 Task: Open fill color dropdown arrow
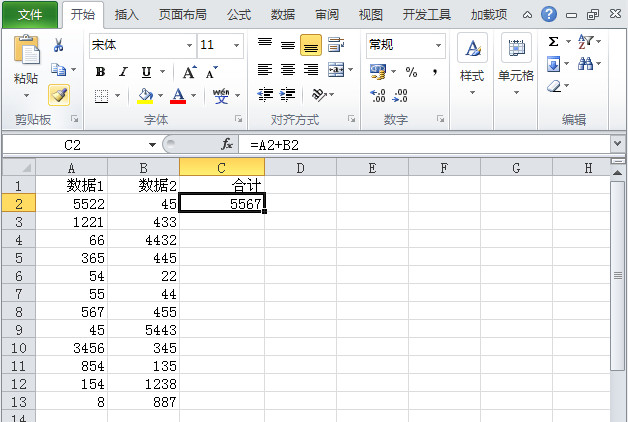click(160, 96)
